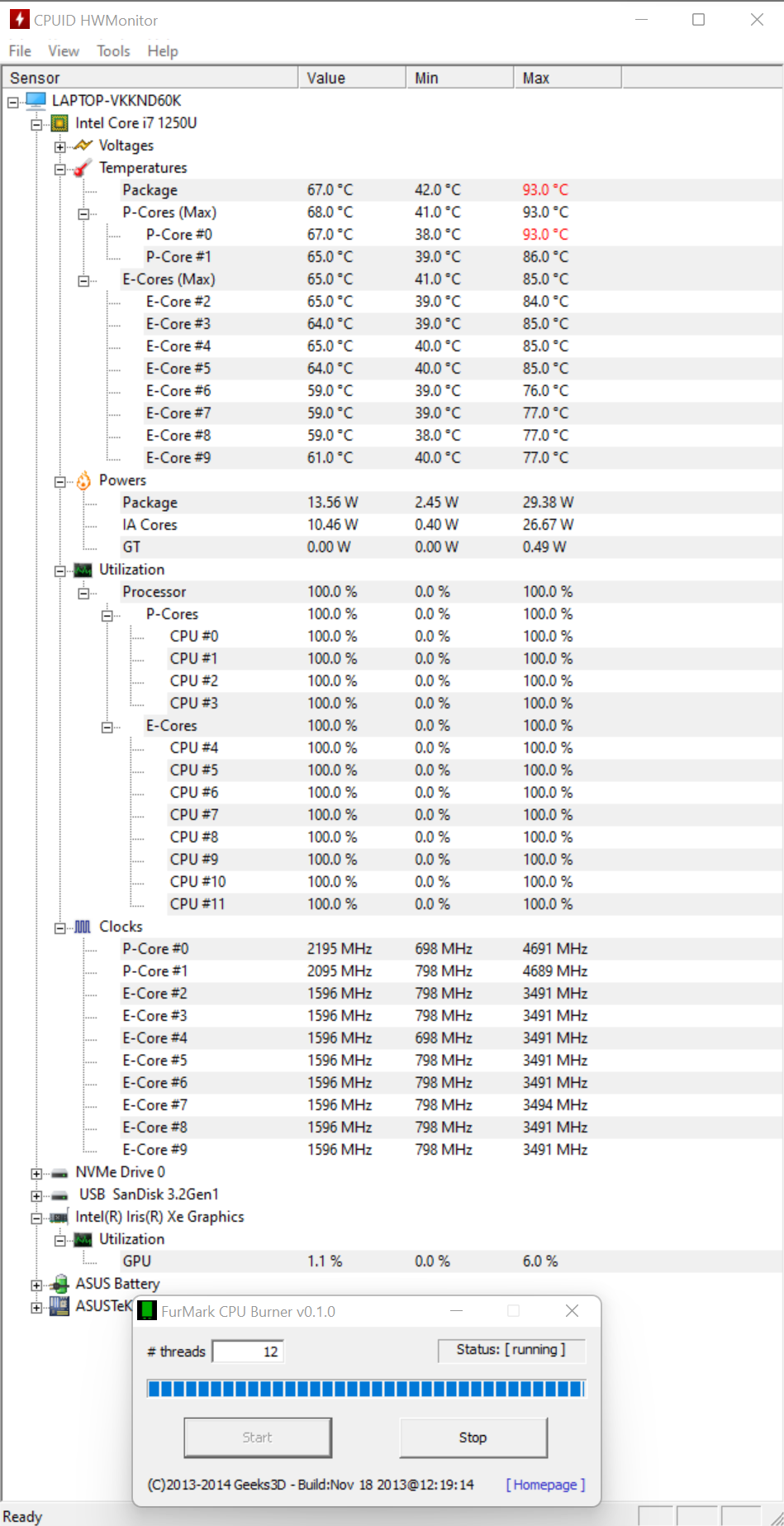Click the LAPTOP-VKKND60K computer icon

click(36, 101)
